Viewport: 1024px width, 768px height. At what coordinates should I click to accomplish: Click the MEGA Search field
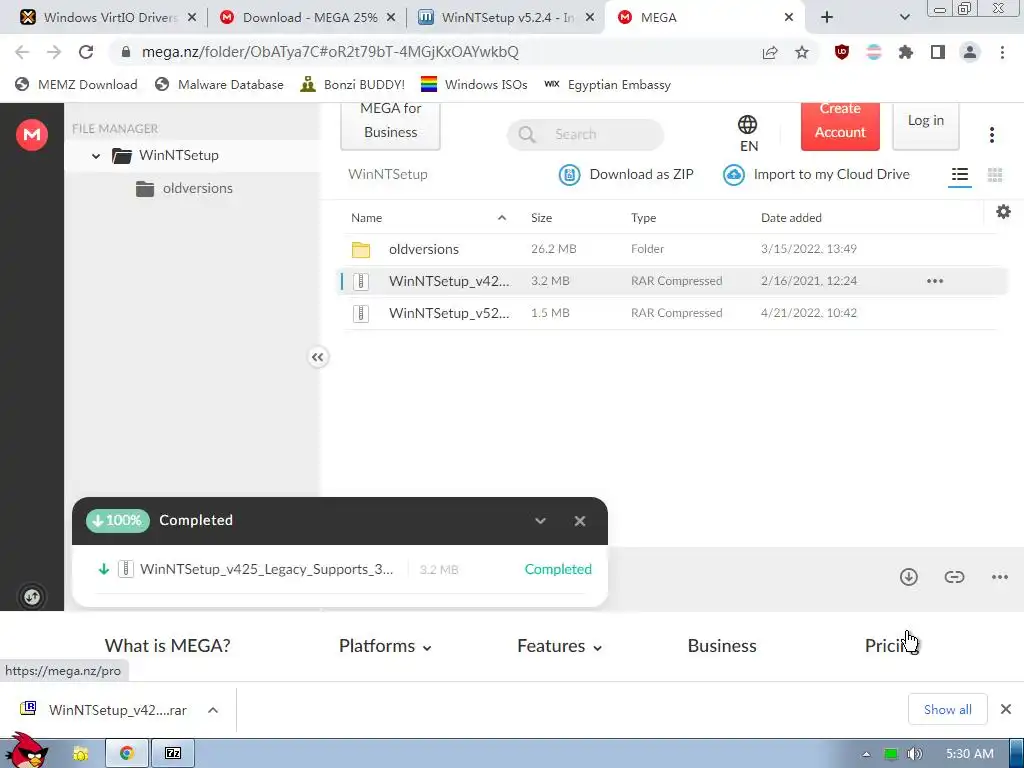585,135
